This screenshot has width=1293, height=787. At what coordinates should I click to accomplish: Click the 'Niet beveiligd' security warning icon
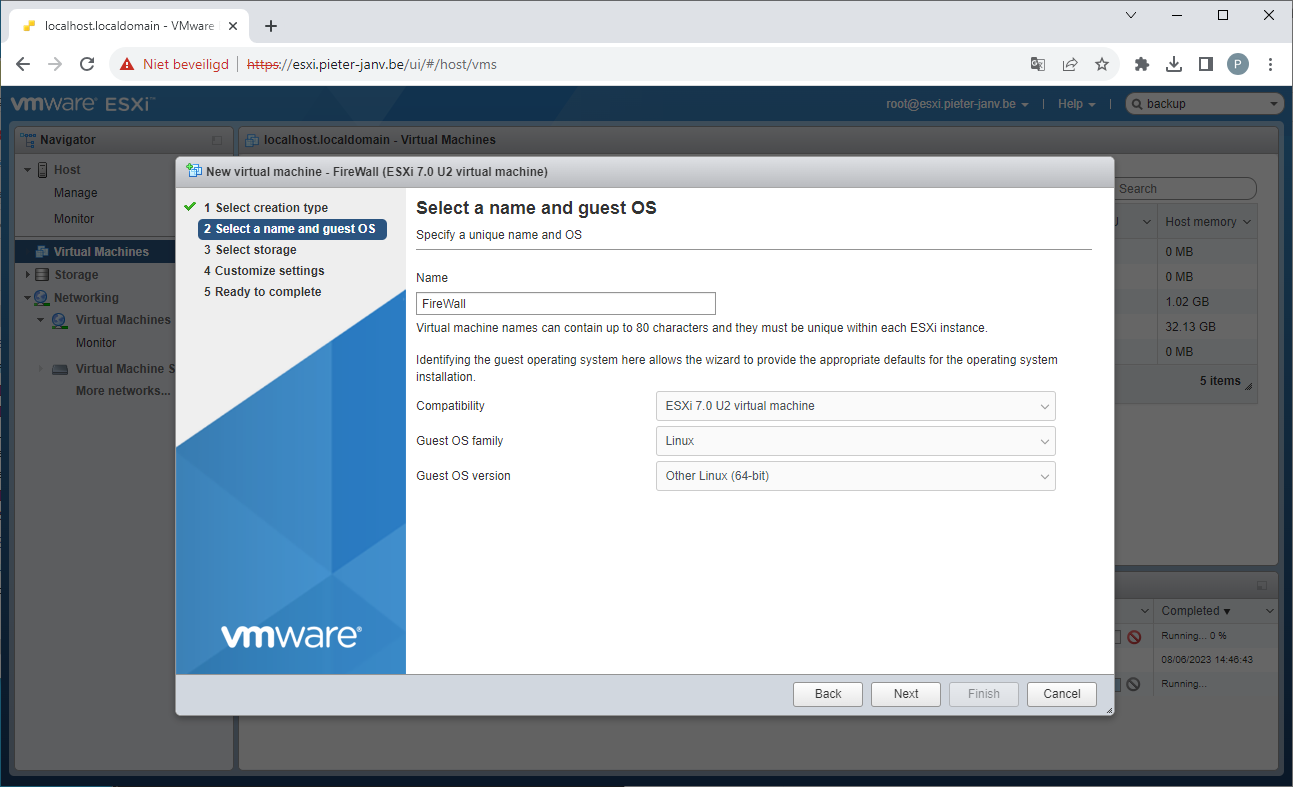127,64
